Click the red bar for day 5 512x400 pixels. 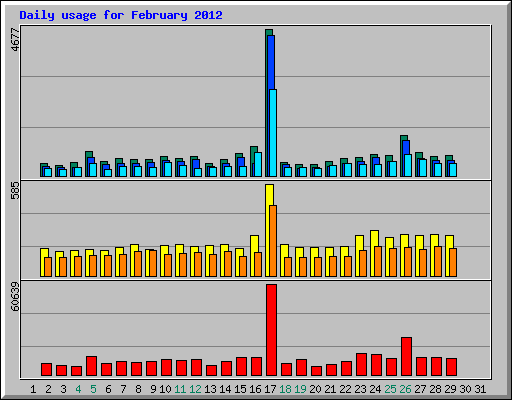pyautogui.click(x=91, y=366)
